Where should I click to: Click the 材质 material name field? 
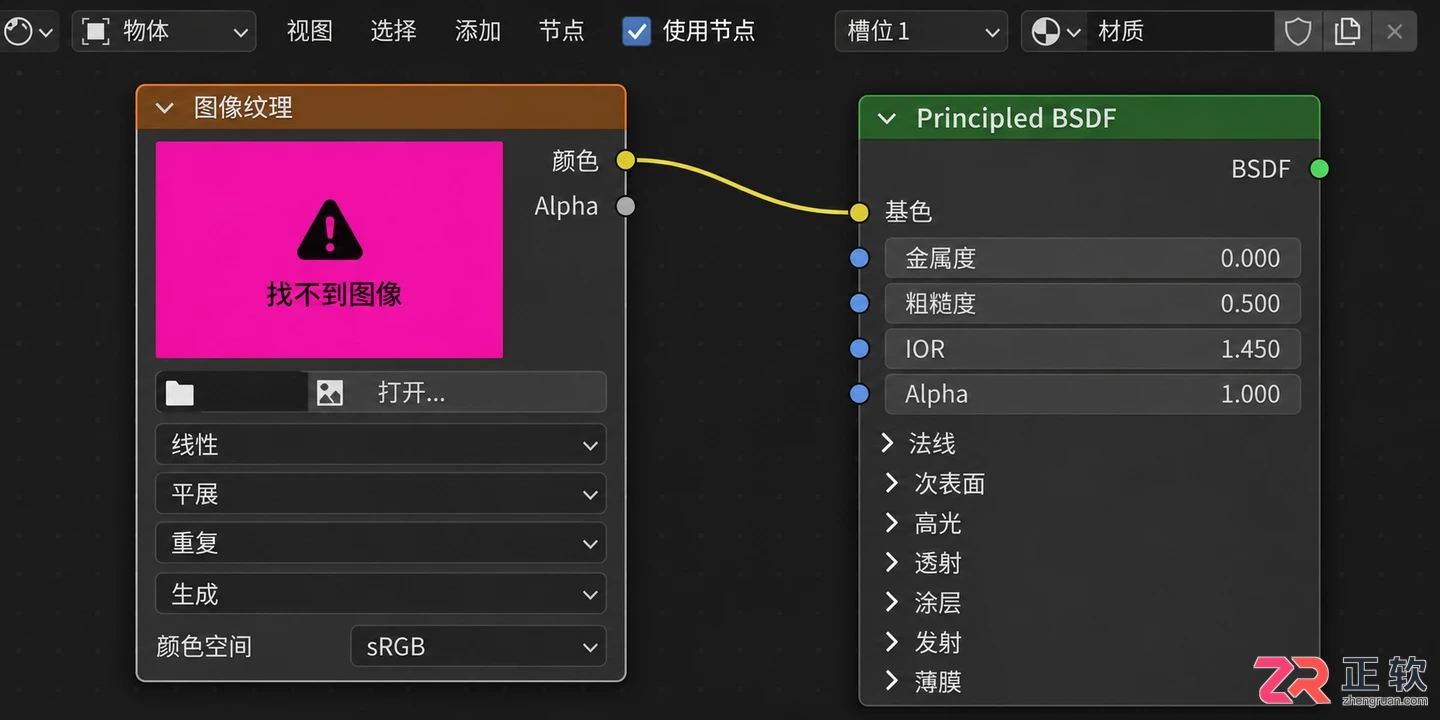pos(1180,32)
